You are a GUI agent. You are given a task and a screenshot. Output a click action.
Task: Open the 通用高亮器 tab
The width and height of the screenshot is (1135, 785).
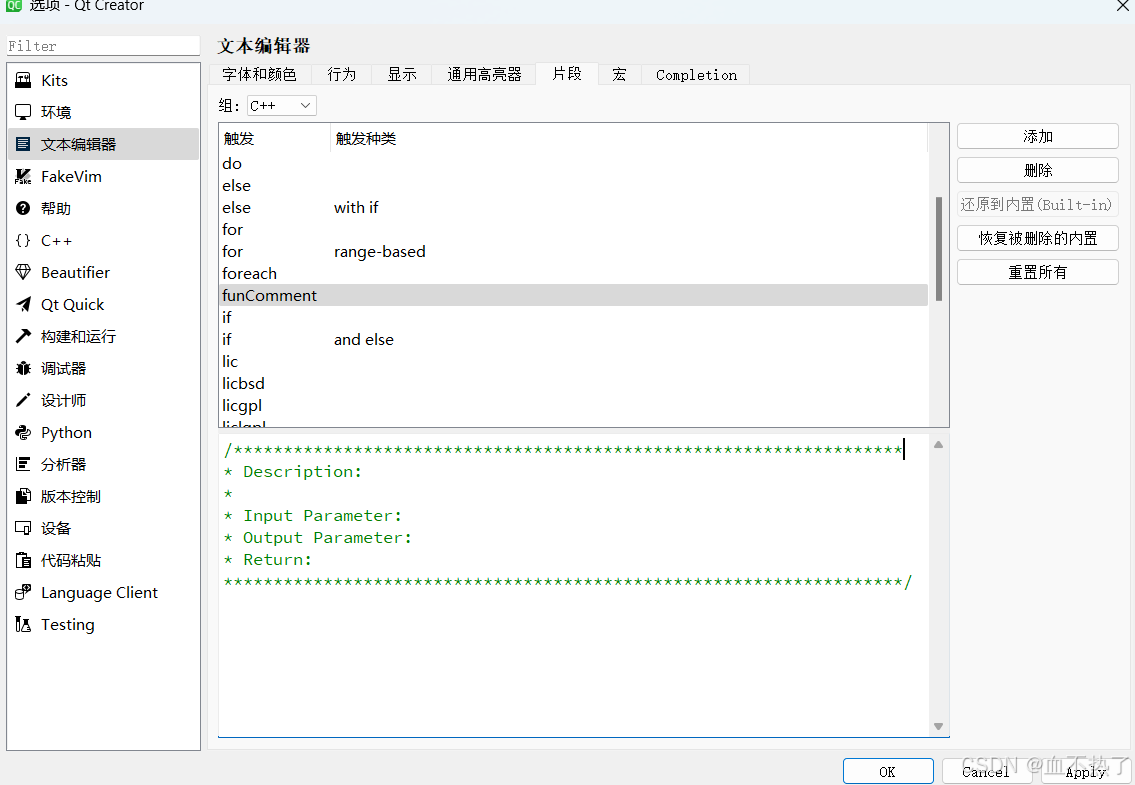pos(484,75)
